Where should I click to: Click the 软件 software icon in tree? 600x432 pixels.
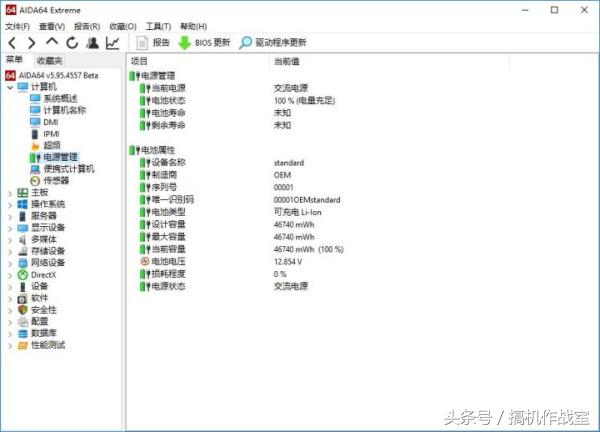(x=23, y=298)
